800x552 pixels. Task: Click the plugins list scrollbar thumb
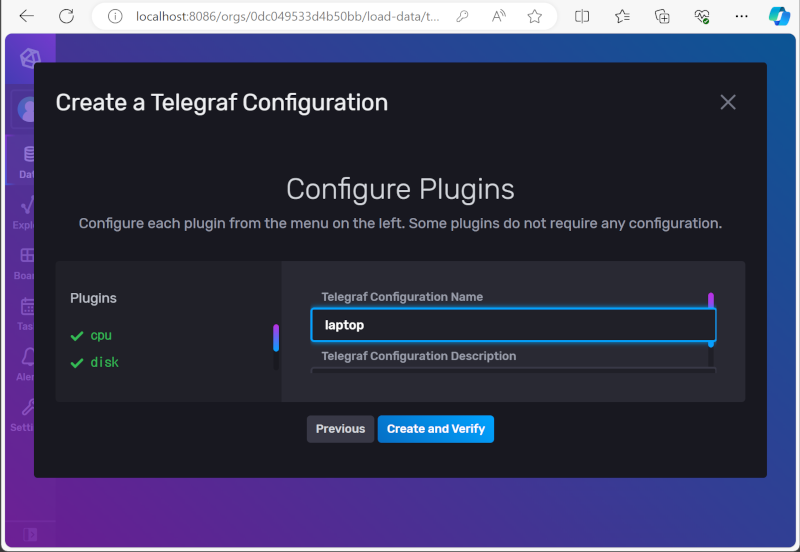(276, 338)
